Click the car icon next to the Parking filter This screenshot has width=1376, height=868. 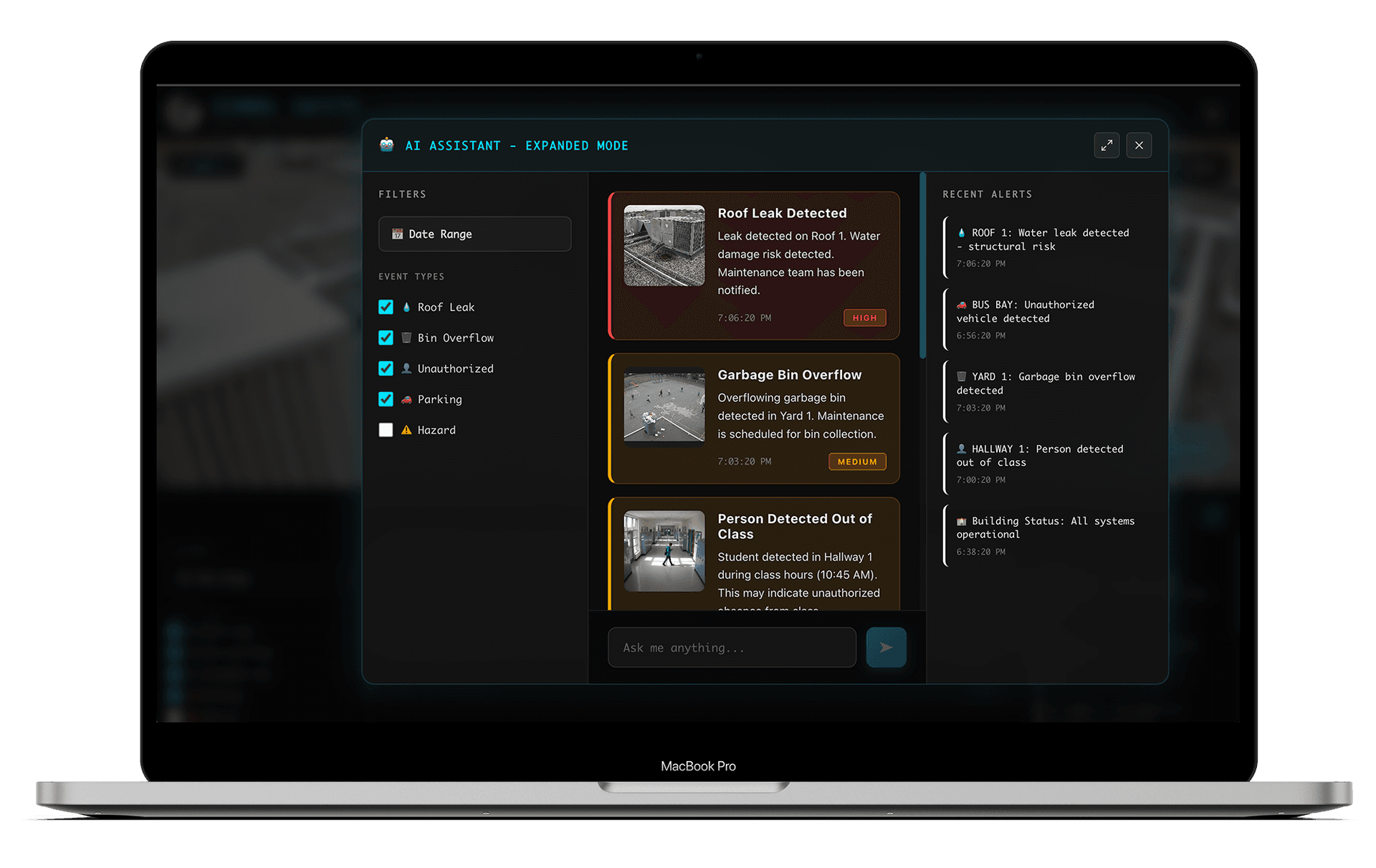pos(406,399)
